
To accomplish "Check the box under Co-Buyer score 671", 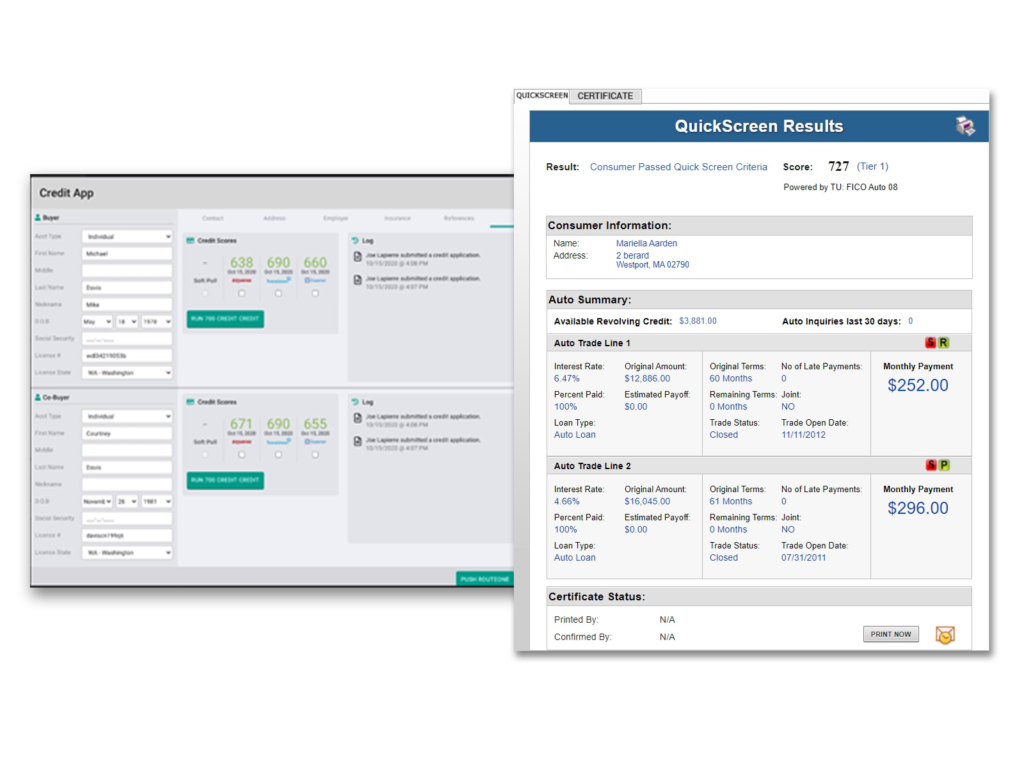I will coord(242,454).
